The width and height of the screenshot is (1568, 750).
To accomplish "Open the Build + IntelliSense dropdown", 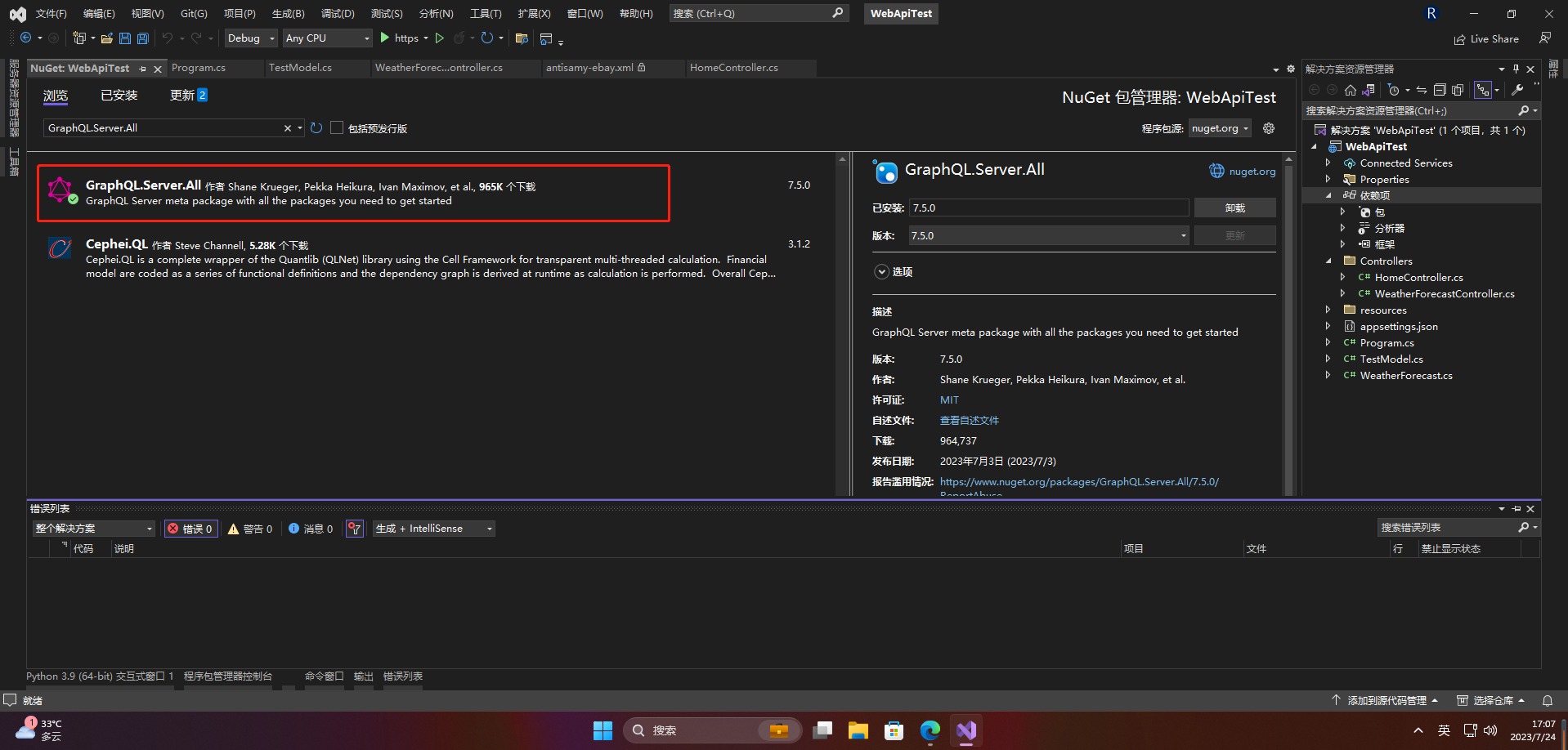I will pos(434,529).
